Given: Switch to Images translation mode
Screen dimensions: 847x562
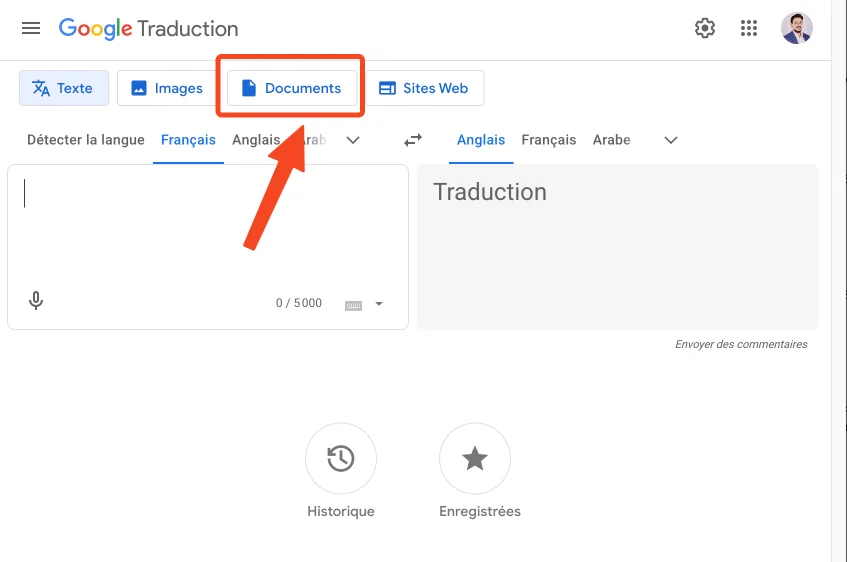Looking at the screenshot, I should [166, 88].
